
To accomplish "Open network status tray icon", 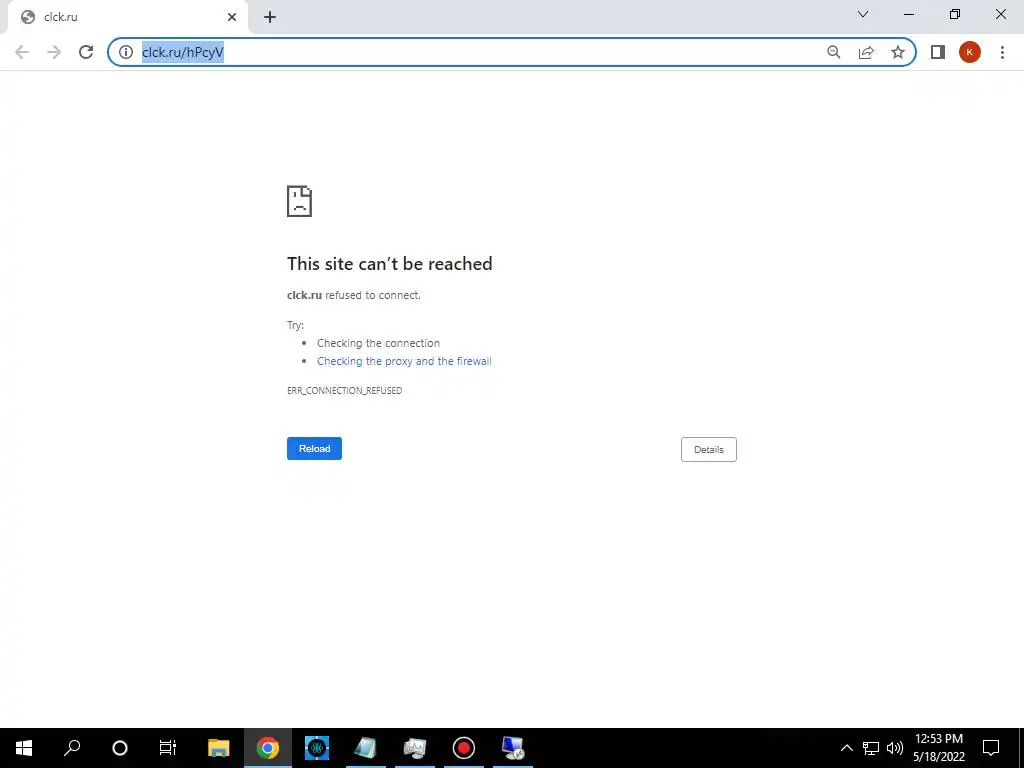I will pos(871,748).
